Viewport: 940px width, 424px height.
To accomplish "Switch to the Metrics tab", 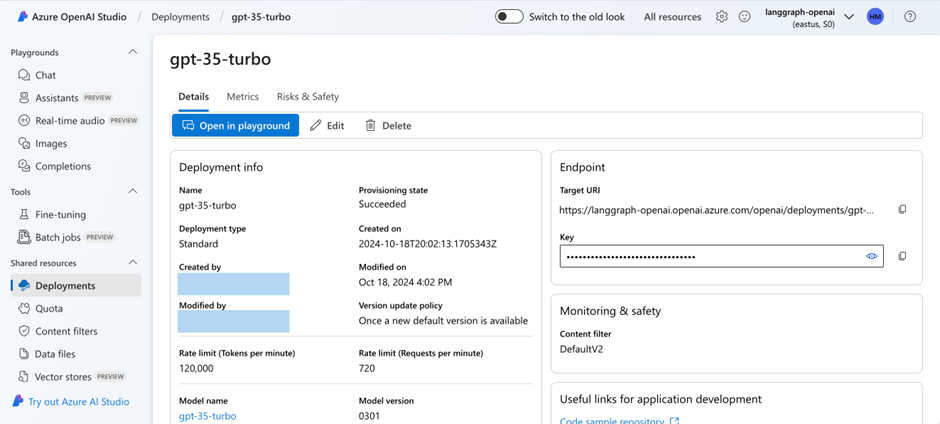I will pos(243,97).
